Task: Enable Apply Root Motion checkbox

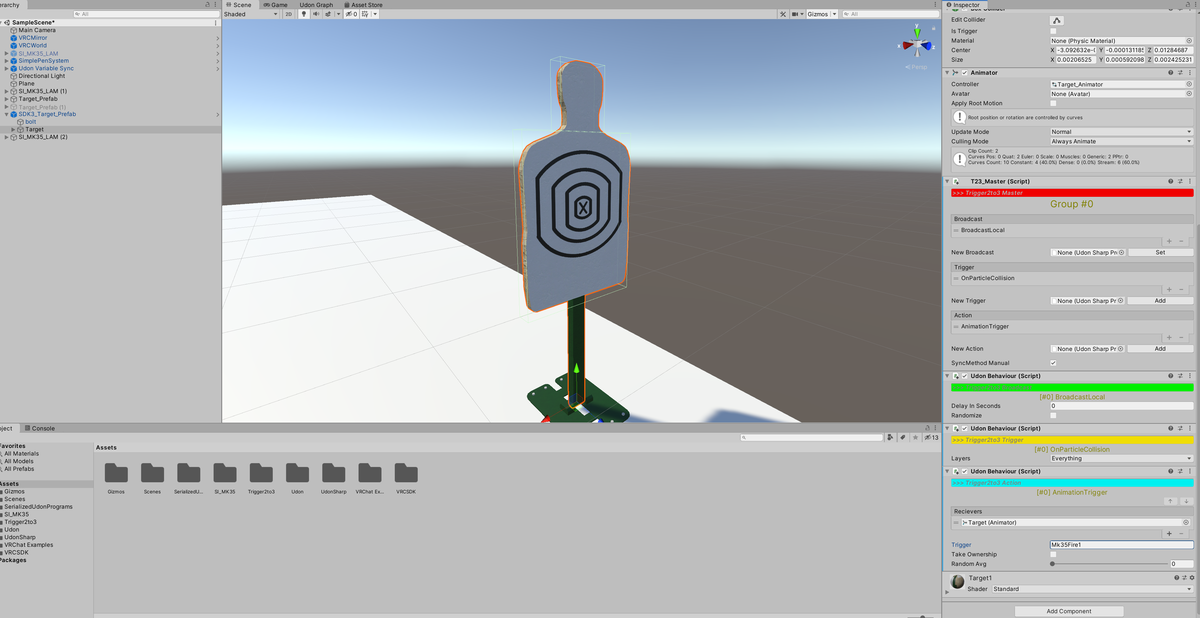Action: (x=1053, y=103)
